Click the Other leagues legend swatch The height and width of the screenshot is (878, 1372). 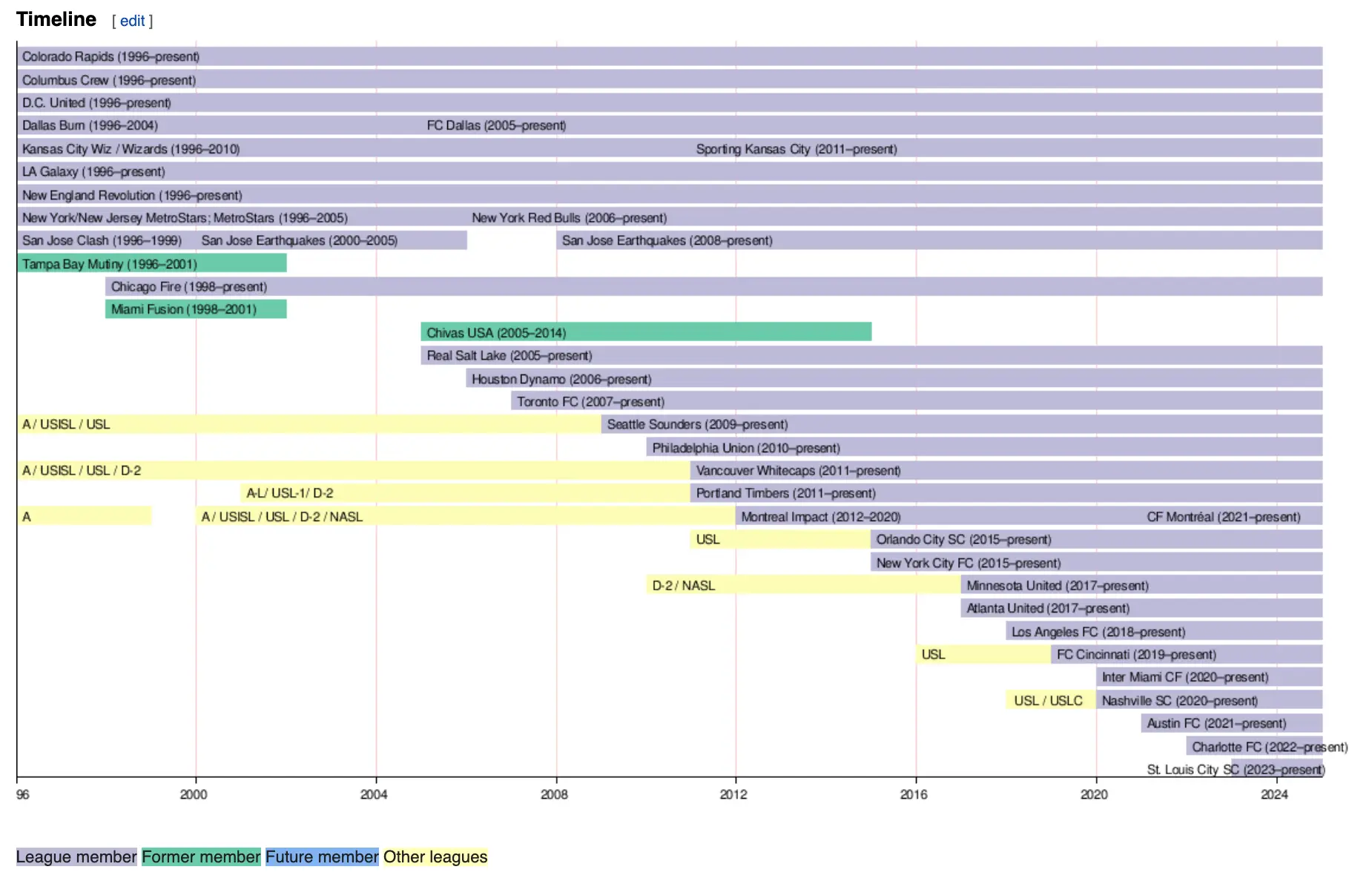tap(435, 857)
